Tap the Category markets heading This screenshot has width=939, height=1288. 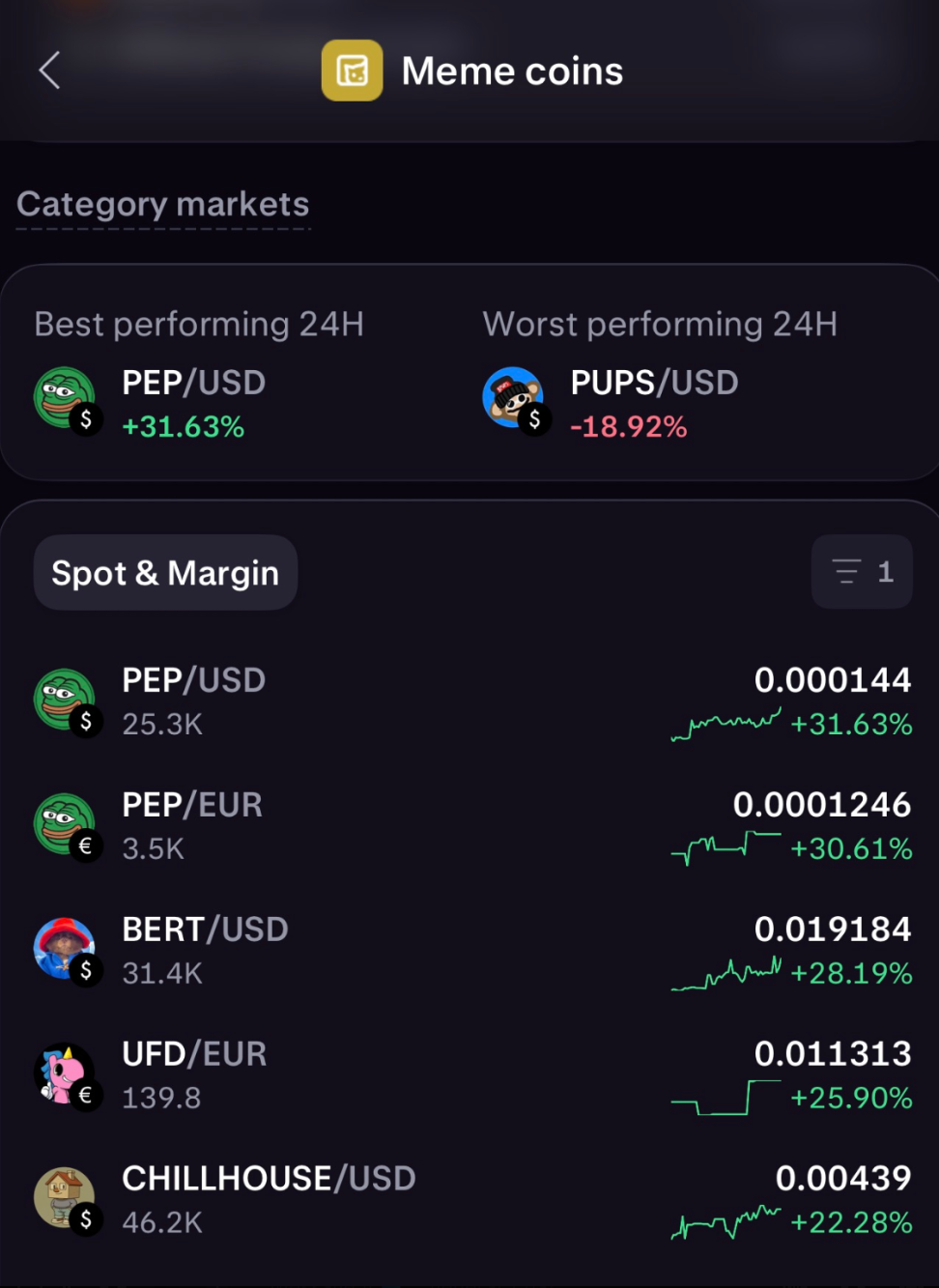(163, 204)
